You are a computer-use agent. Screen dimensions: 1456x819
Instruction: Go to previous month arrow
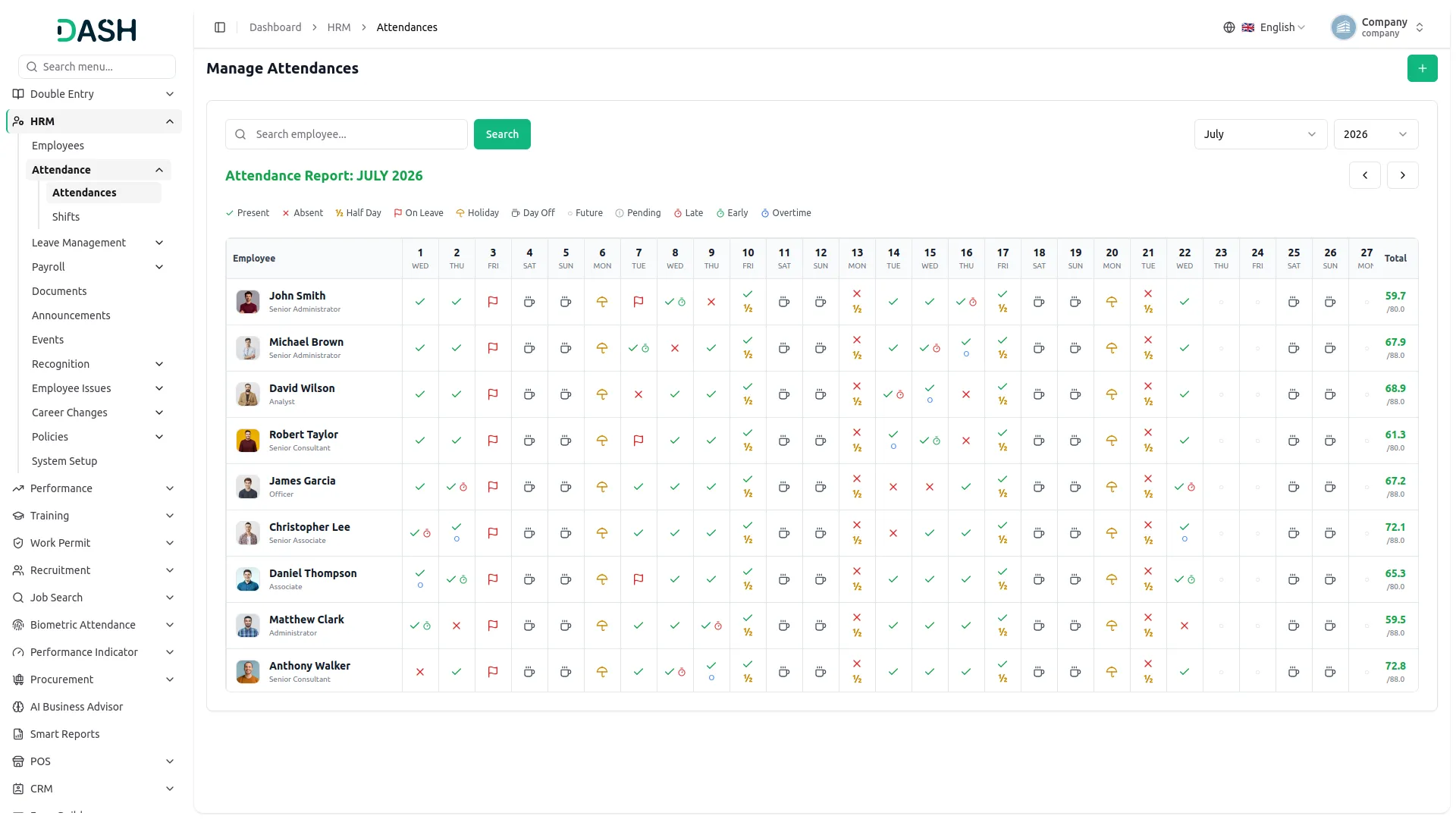(1365, 175)
